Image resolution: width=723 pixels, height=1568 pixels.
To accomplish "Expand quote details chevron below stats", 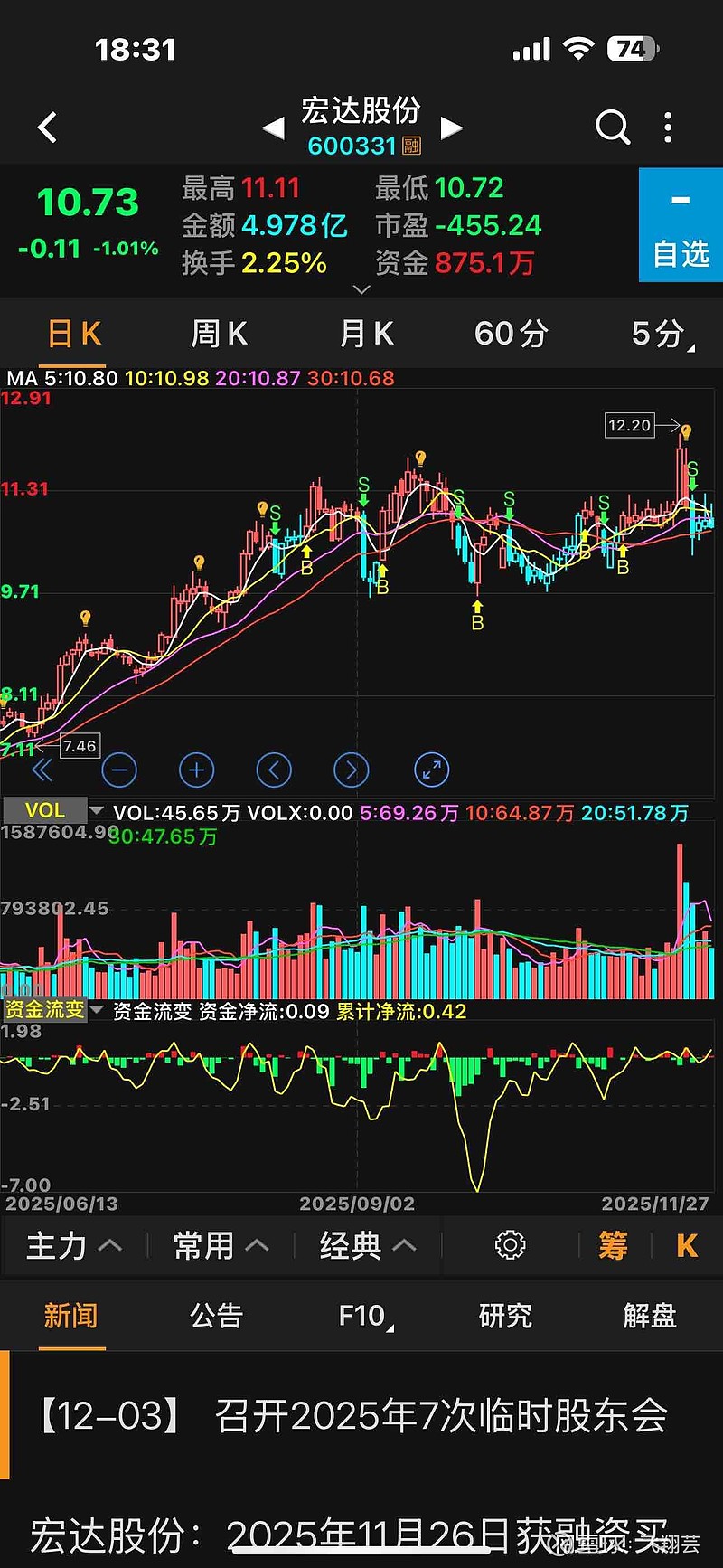I will click(x=361, y=289).
